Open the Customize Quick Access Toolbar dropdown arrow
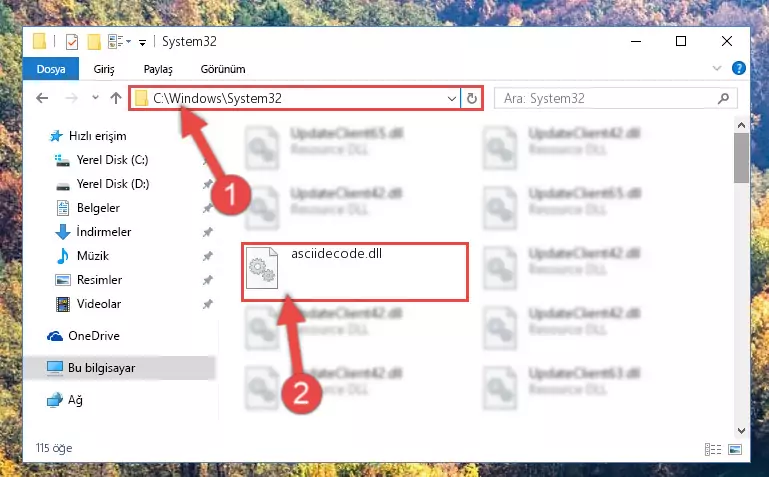The height and width of the screenshot is (477, 769). [x=142, y=43]
